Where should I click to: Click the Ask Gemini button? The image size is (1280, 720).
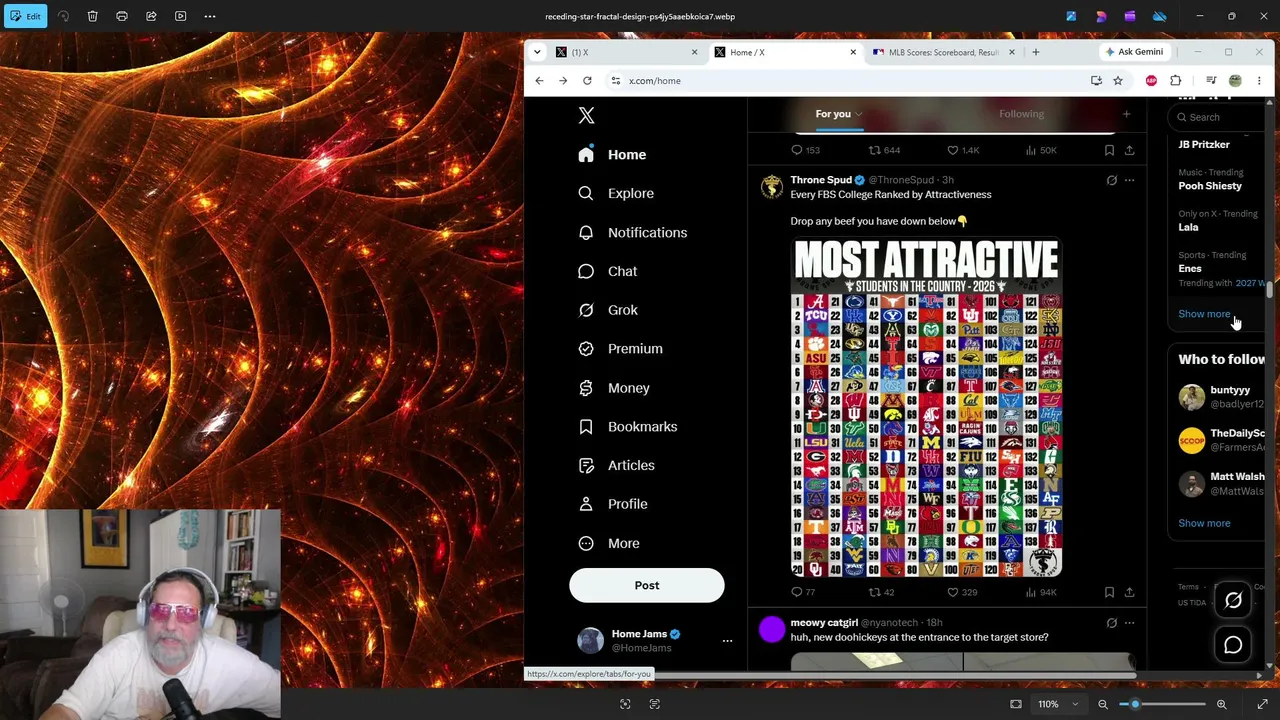pos(1134,52)
